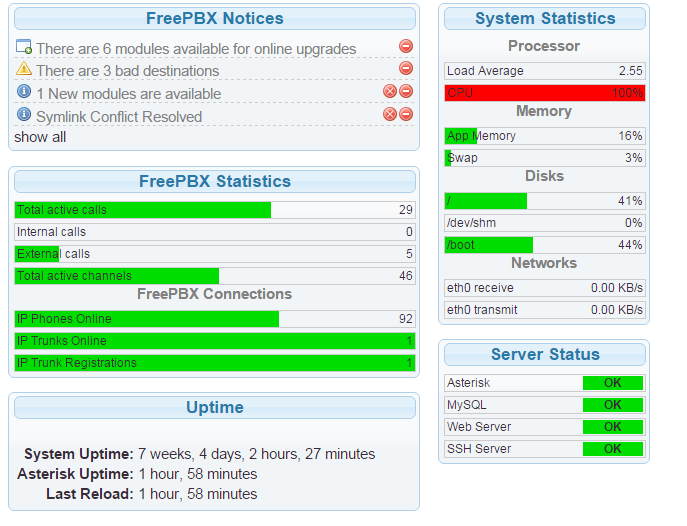Click the /boot disk 44% usage bar
Image resolution: width=687 pixels, height=526 pixels.
point(545,245)
